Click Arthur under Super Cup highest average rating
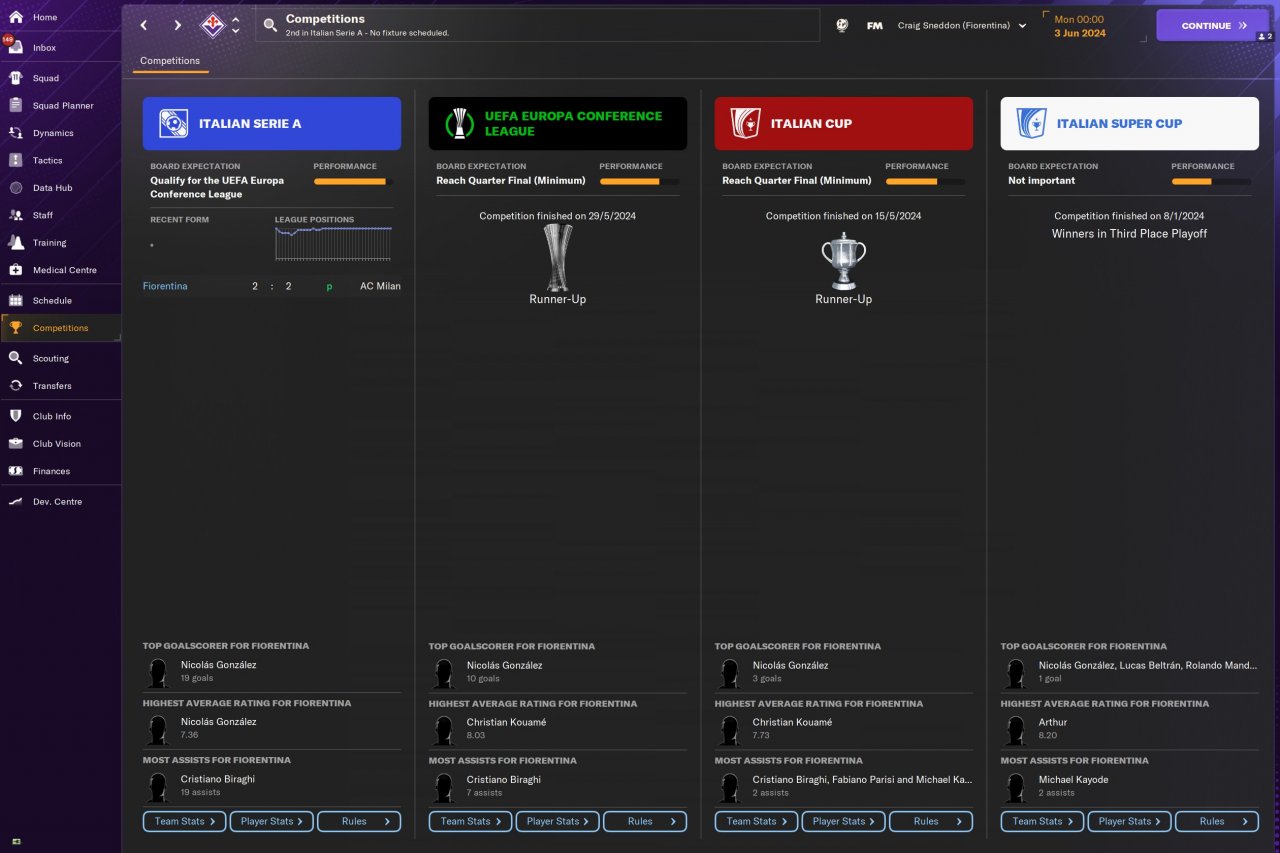 (1053, 722)
